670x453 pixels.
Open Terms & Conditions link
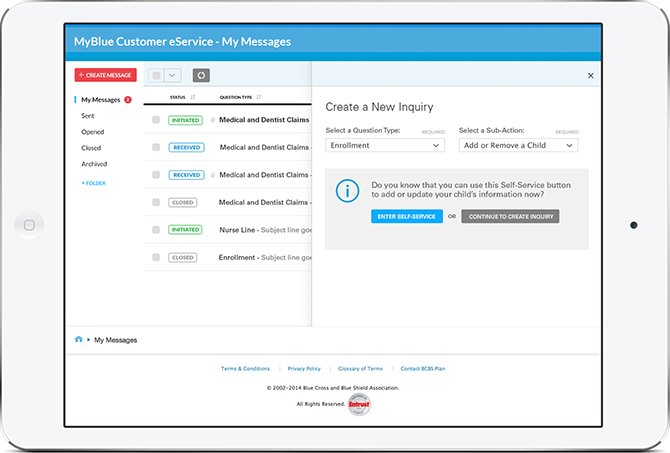(245, 368)
